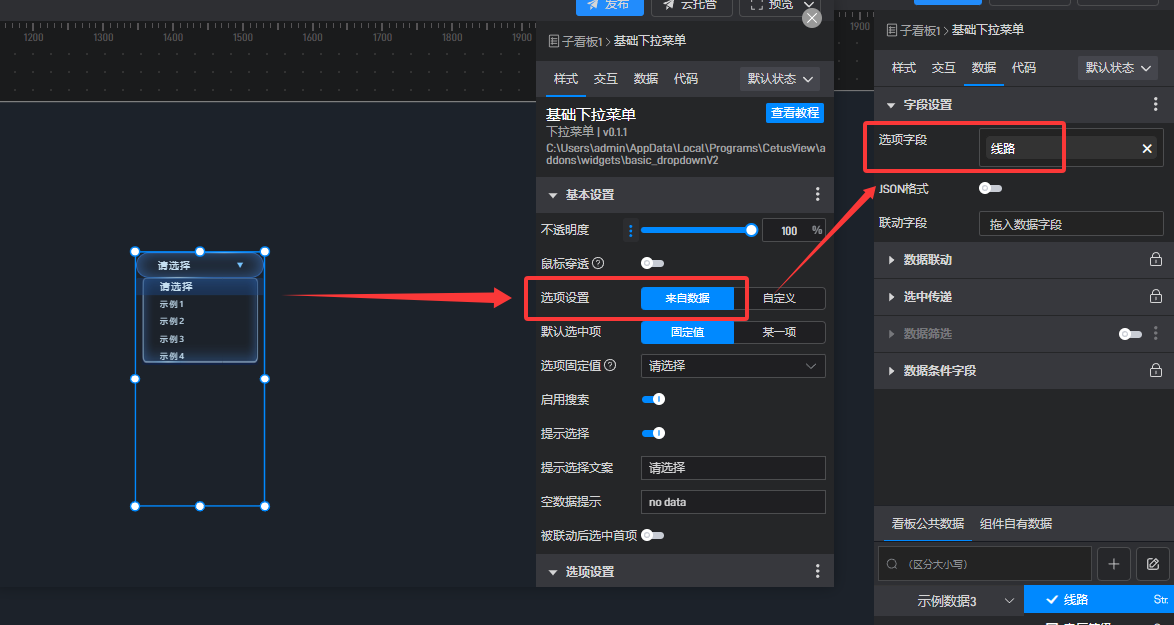Open the 示例数据3 dataset dropdown
This screenshot has width=1174, height=625.
pyautogui.click(x=947, y=601)
